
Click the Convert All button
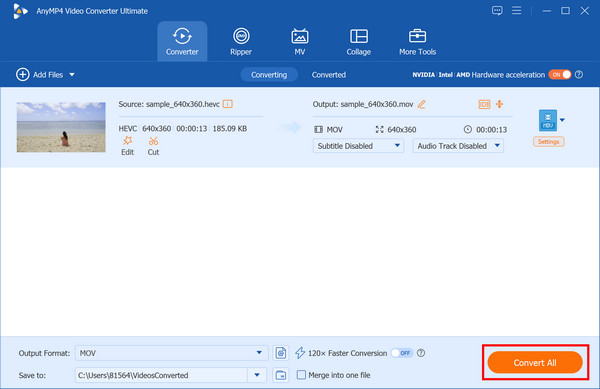pos(535,362)
